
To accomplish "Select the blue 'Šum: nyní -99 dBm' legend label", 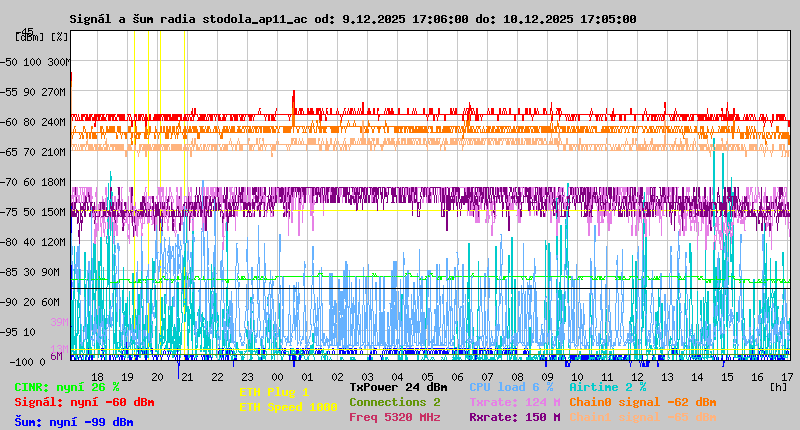I will pos(74,422).
